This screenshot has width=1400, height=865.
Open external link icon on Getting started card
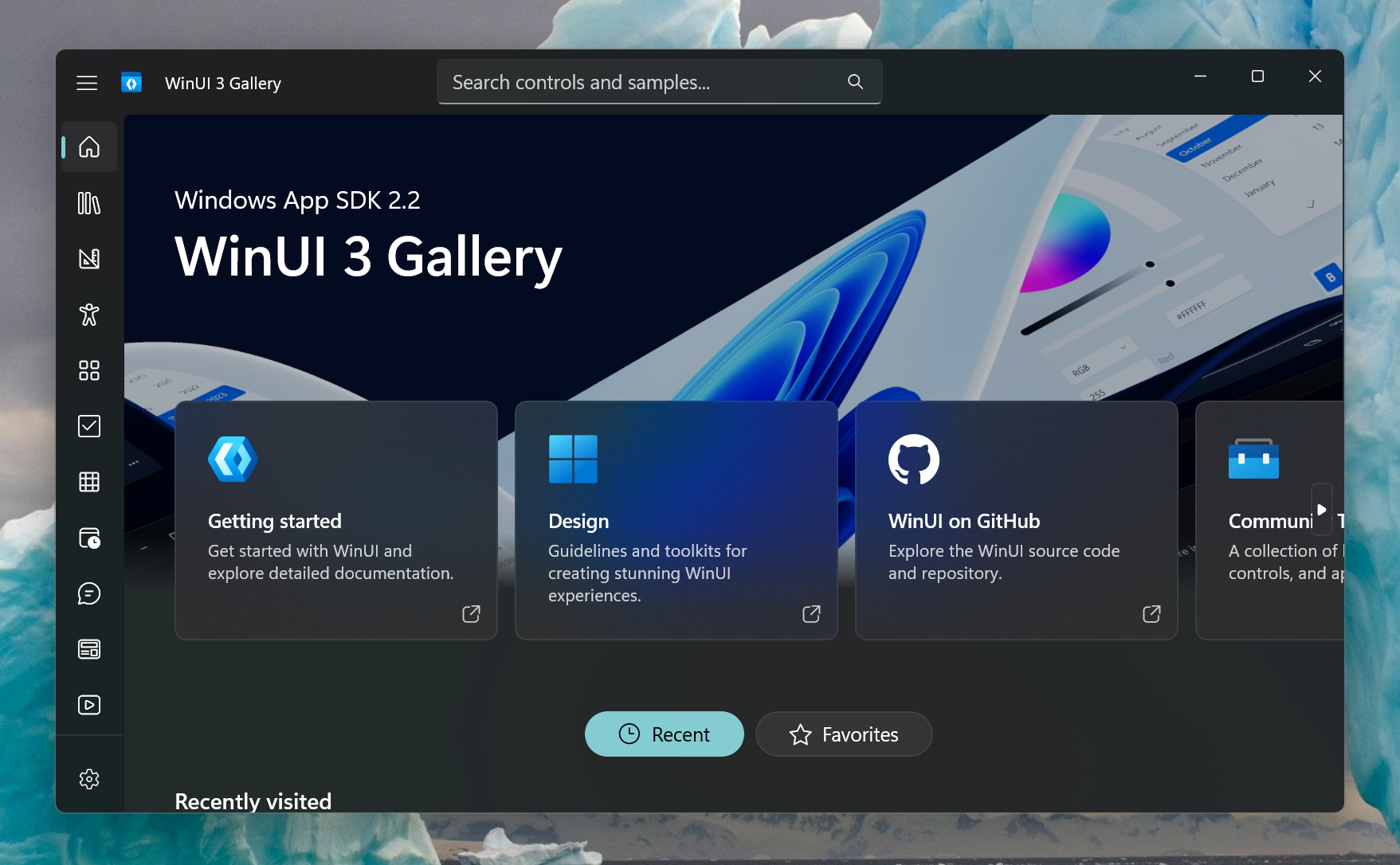(471, 614)
